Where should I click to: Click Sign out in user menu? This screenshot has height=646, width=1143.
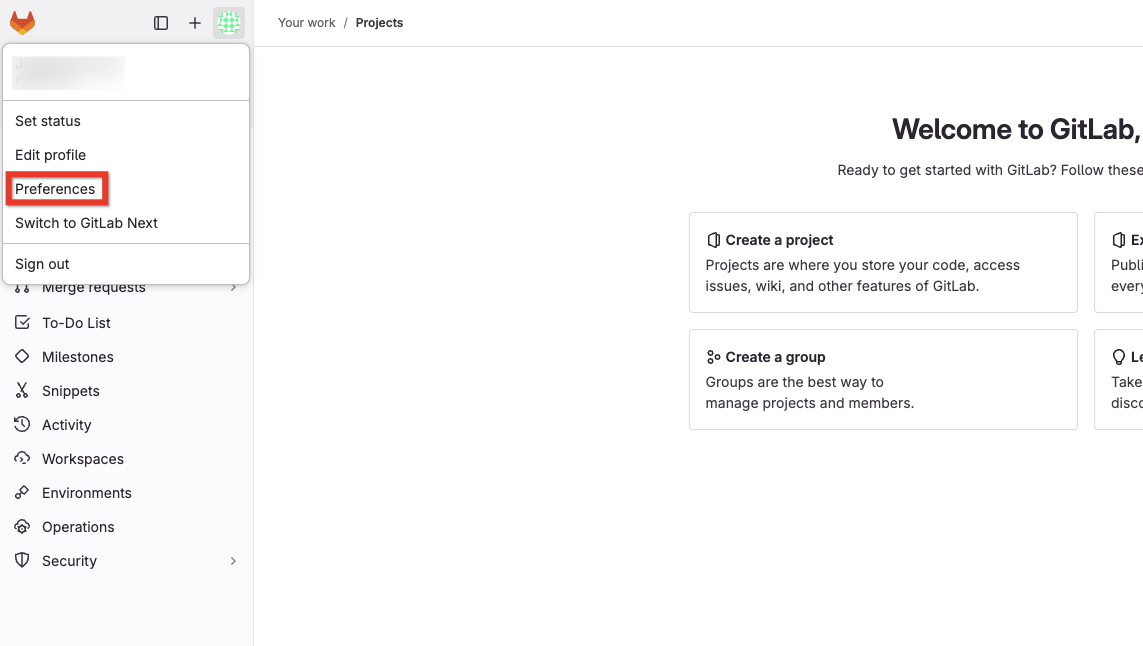tap(43, 264)
